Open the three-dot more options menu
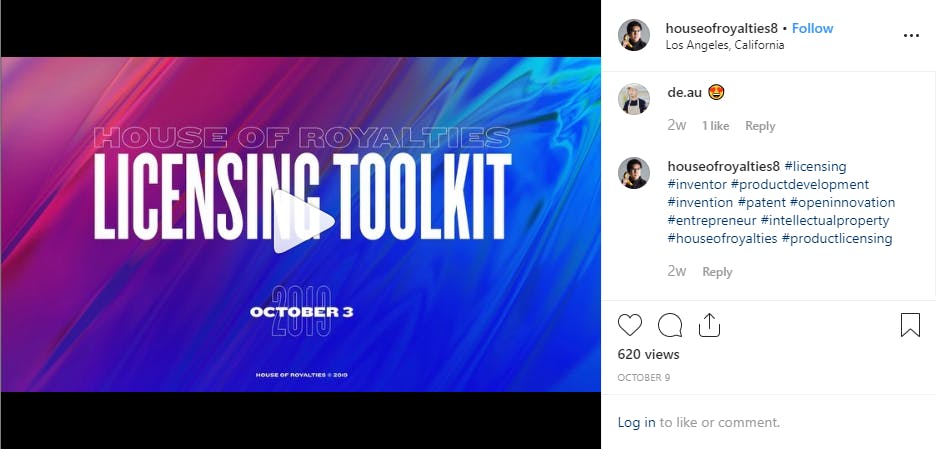The height and width of the screenshot is (449, 936). click(912, 36)
